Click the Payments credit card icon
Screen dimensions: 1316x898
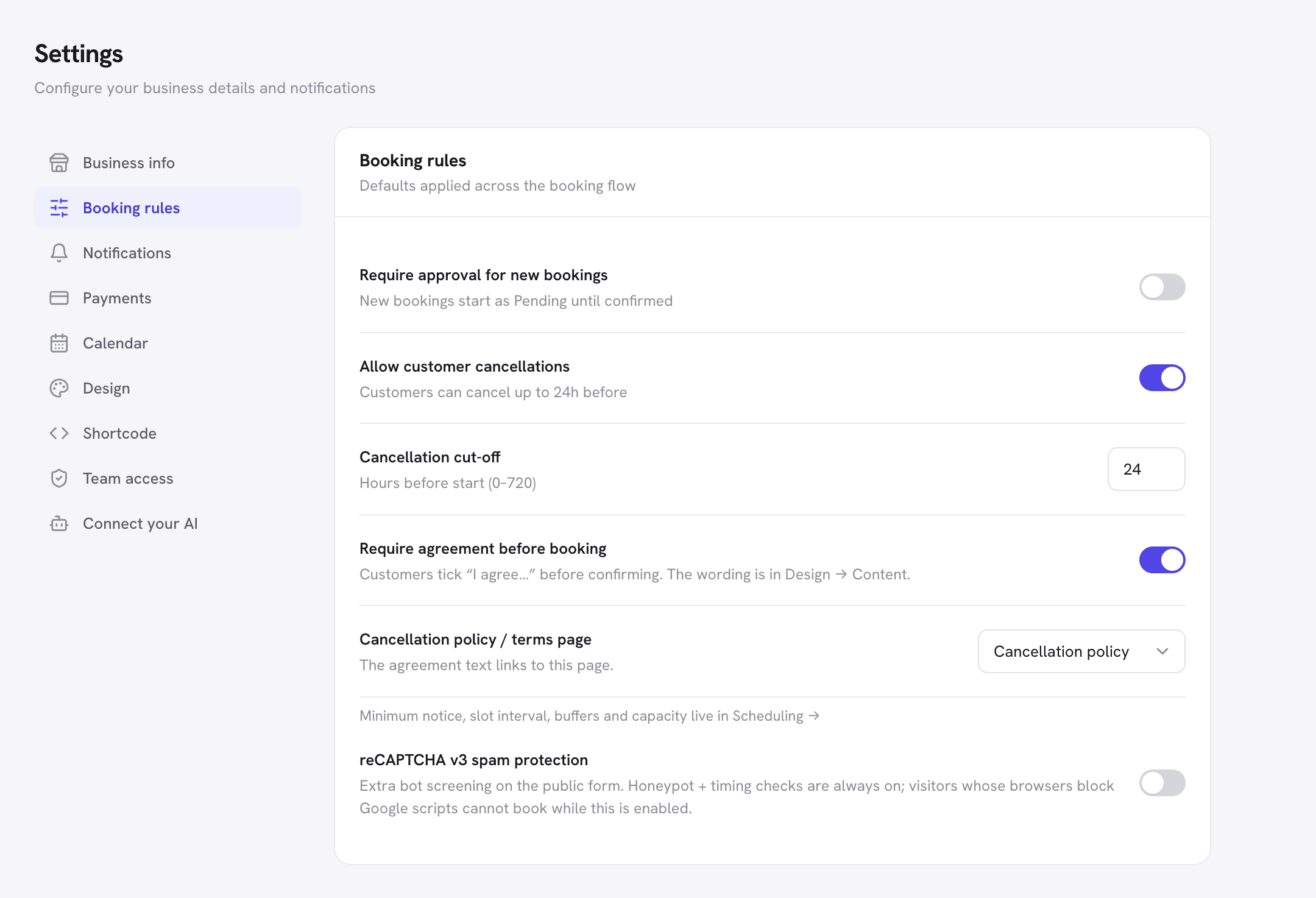pos(59,298)
